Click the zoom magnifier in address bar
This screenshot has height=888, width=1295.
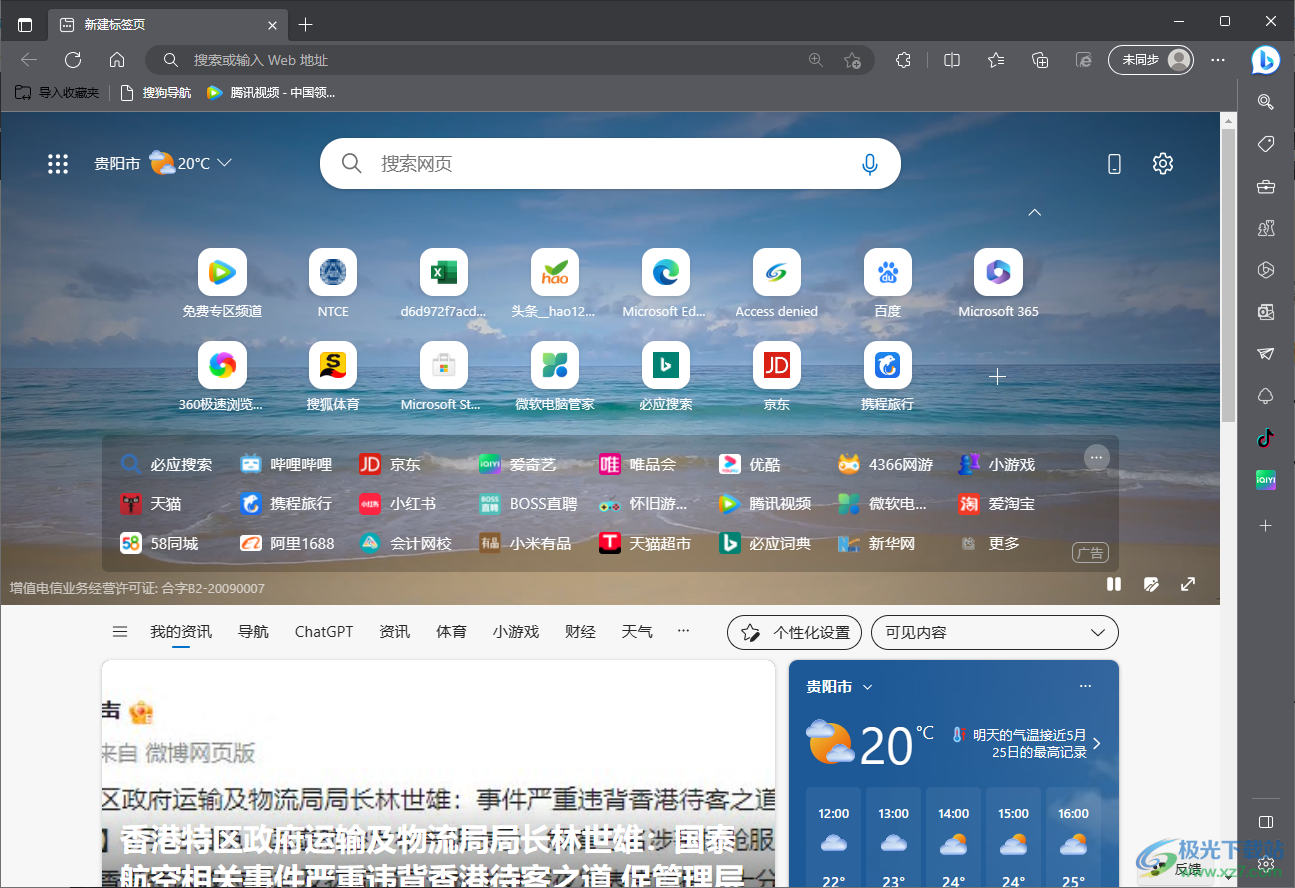pyautogui.click(x=816, y=60)
